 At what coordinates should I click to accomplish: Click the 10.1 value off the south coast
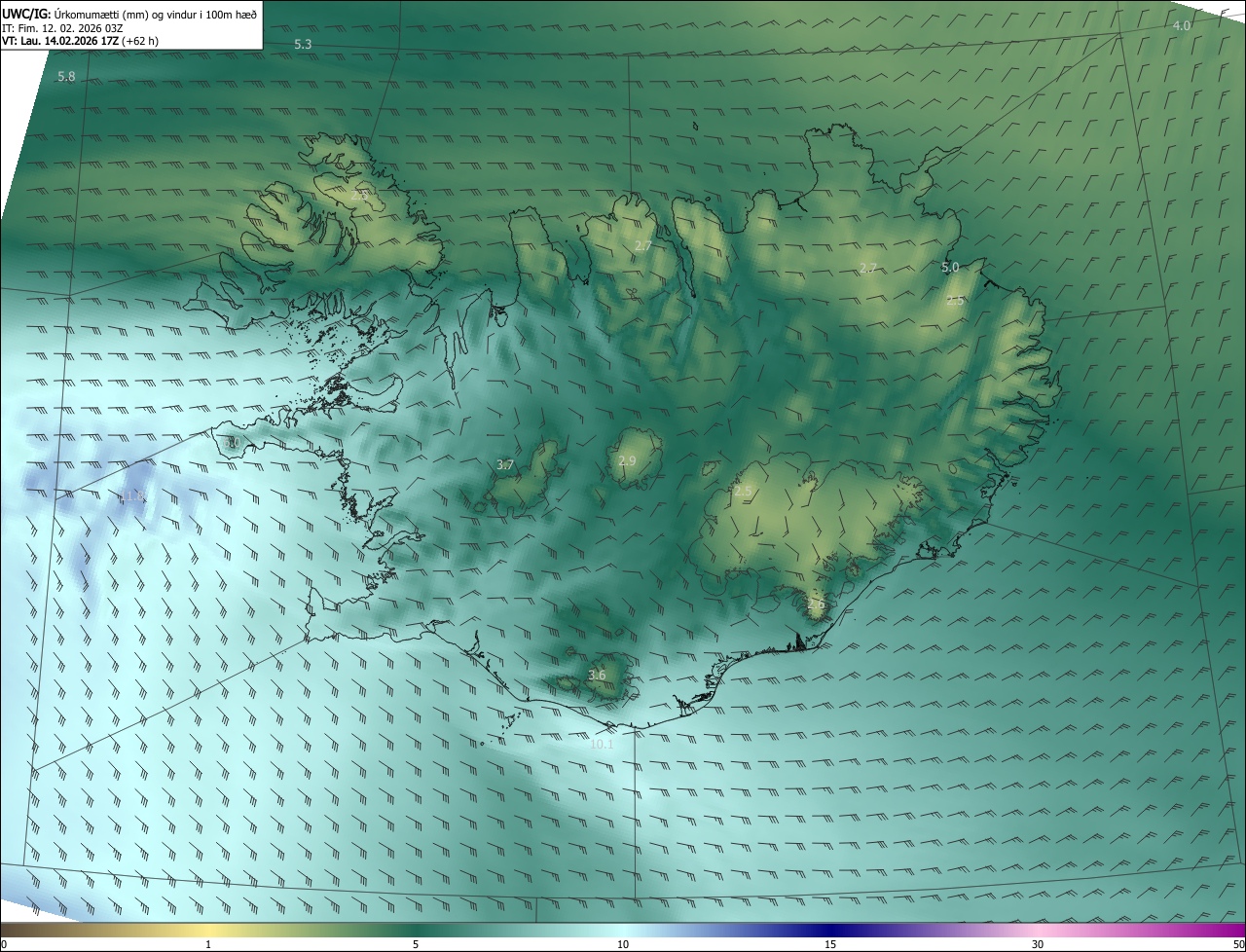pos(603,745)
